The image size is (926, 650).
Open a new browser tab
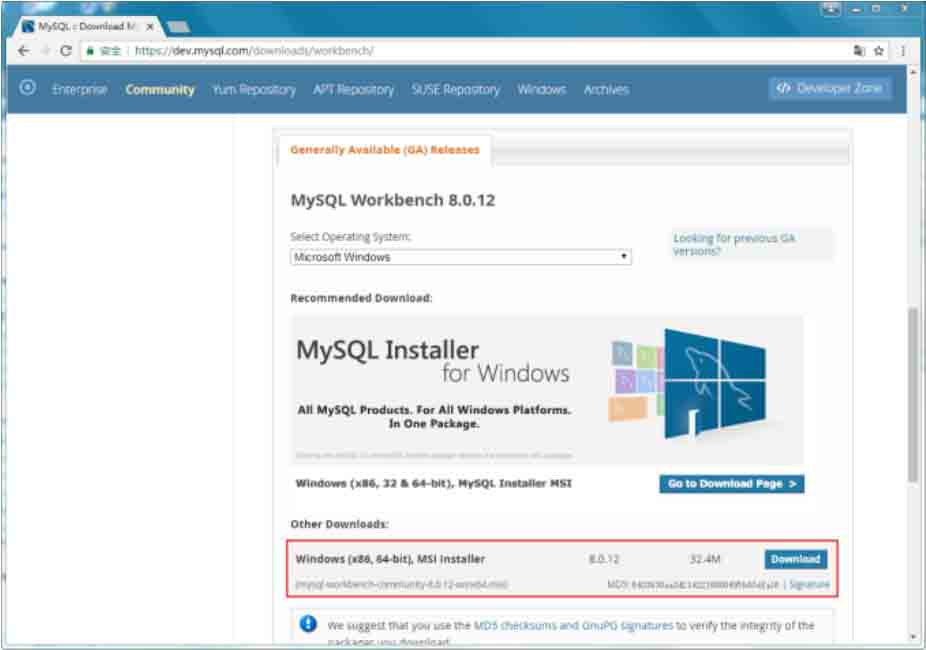click(178, 27)
